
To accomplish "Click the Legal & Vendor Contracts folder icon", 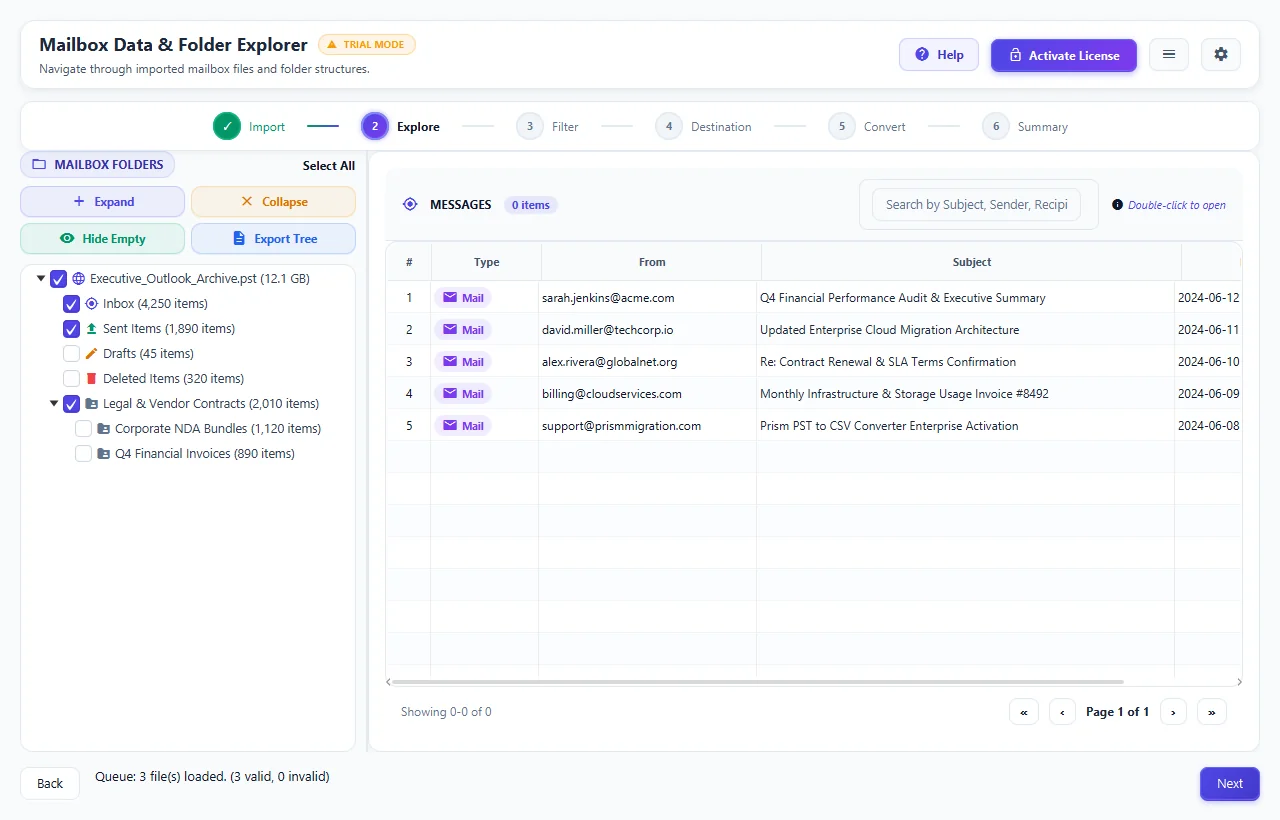I will tap(92, 404).
